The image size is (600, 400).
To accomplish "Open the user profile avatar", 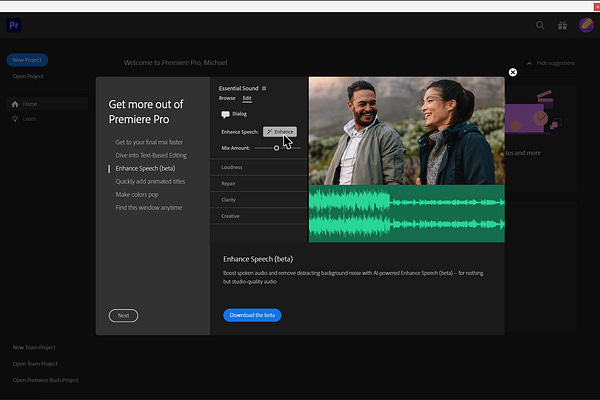I will (586, 25).
